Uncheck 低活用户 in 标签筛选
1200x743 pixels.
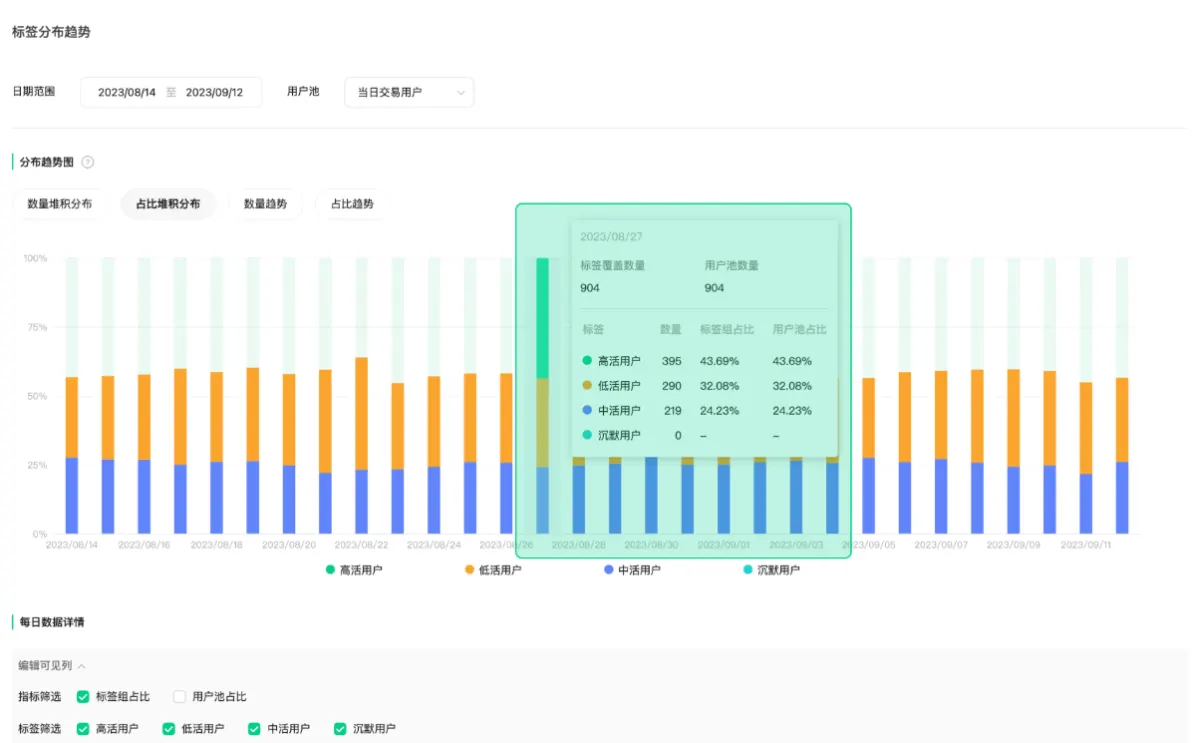[169, 729]
